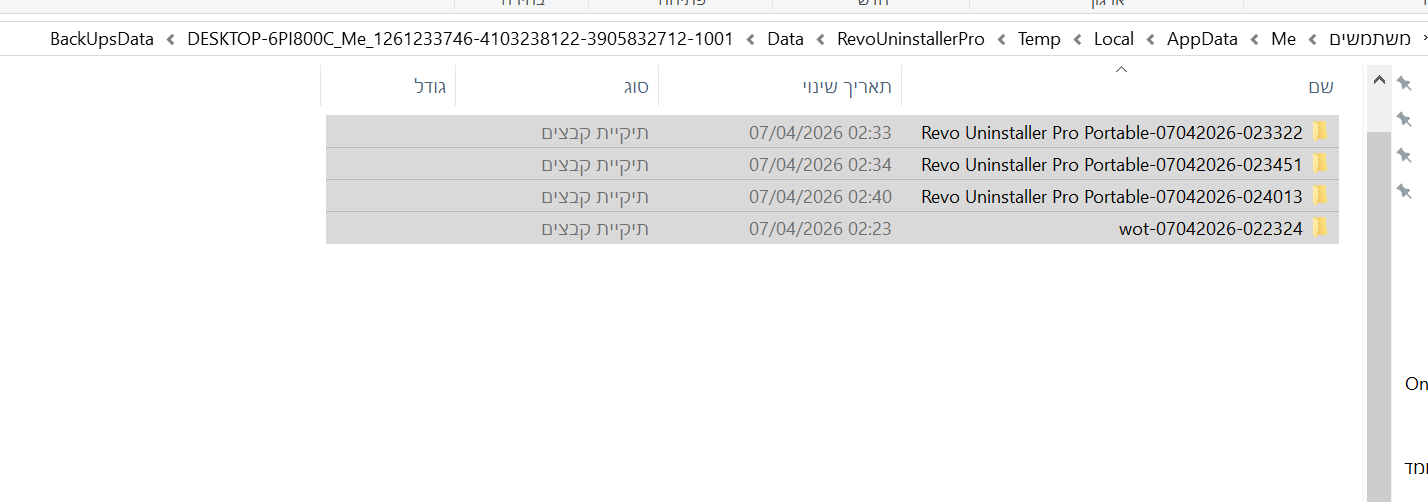Viewport: 1428px width, 502px height.
Task: Click the סוג column header
Action: 637,87
